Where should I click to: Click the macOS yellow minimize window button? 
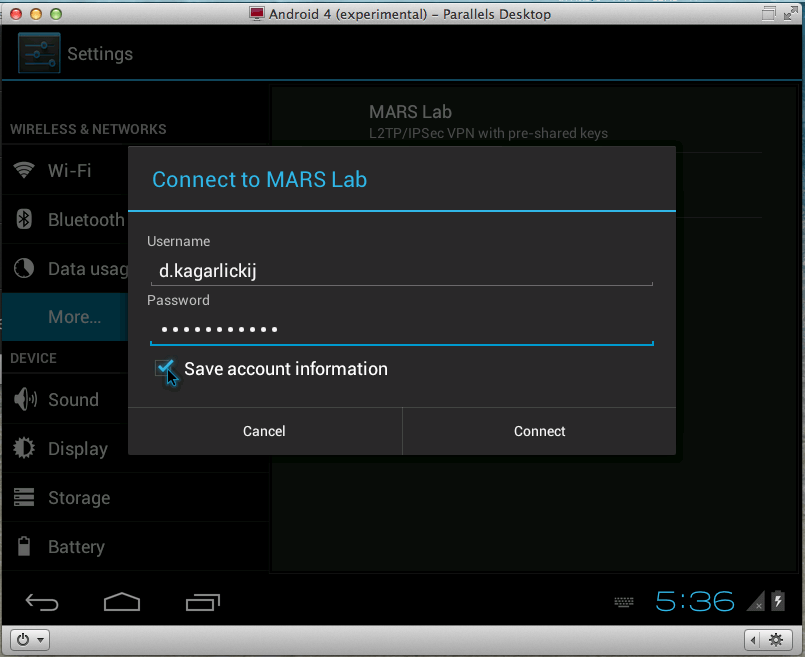(35, 14)
